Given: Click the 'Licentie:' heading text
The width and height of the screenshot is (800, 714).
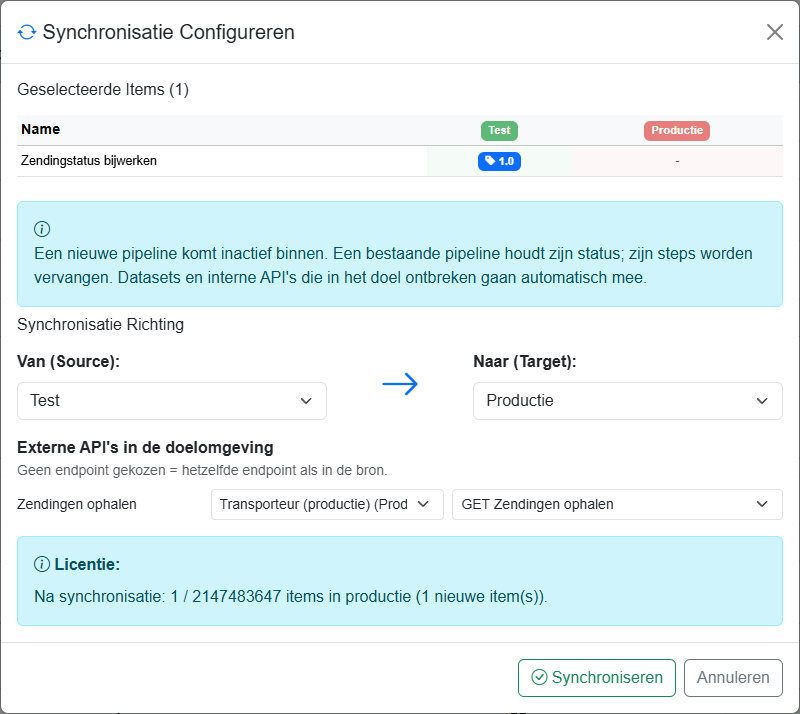Looking at the screenshot, I should coord(87,564).
